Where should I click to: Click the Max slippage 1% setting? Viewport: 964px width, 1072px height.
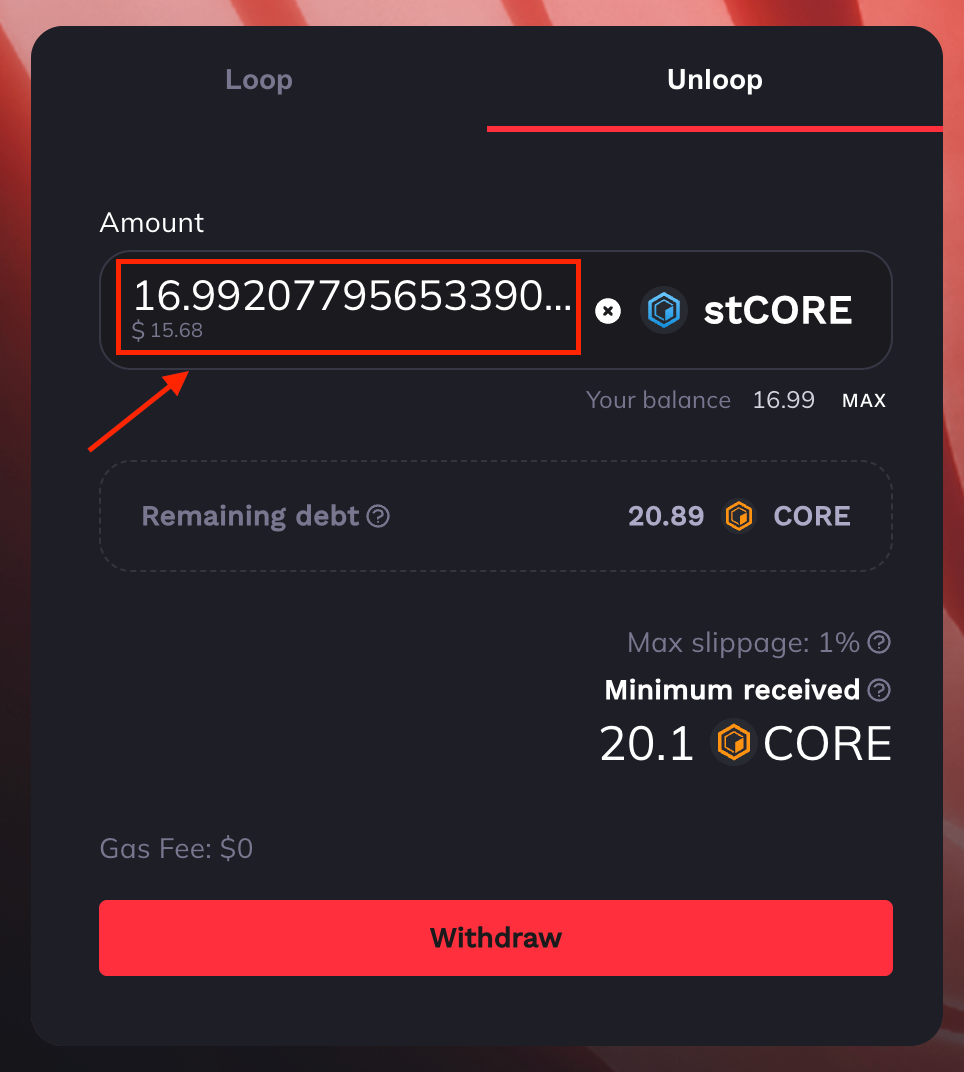coord(743,643)
